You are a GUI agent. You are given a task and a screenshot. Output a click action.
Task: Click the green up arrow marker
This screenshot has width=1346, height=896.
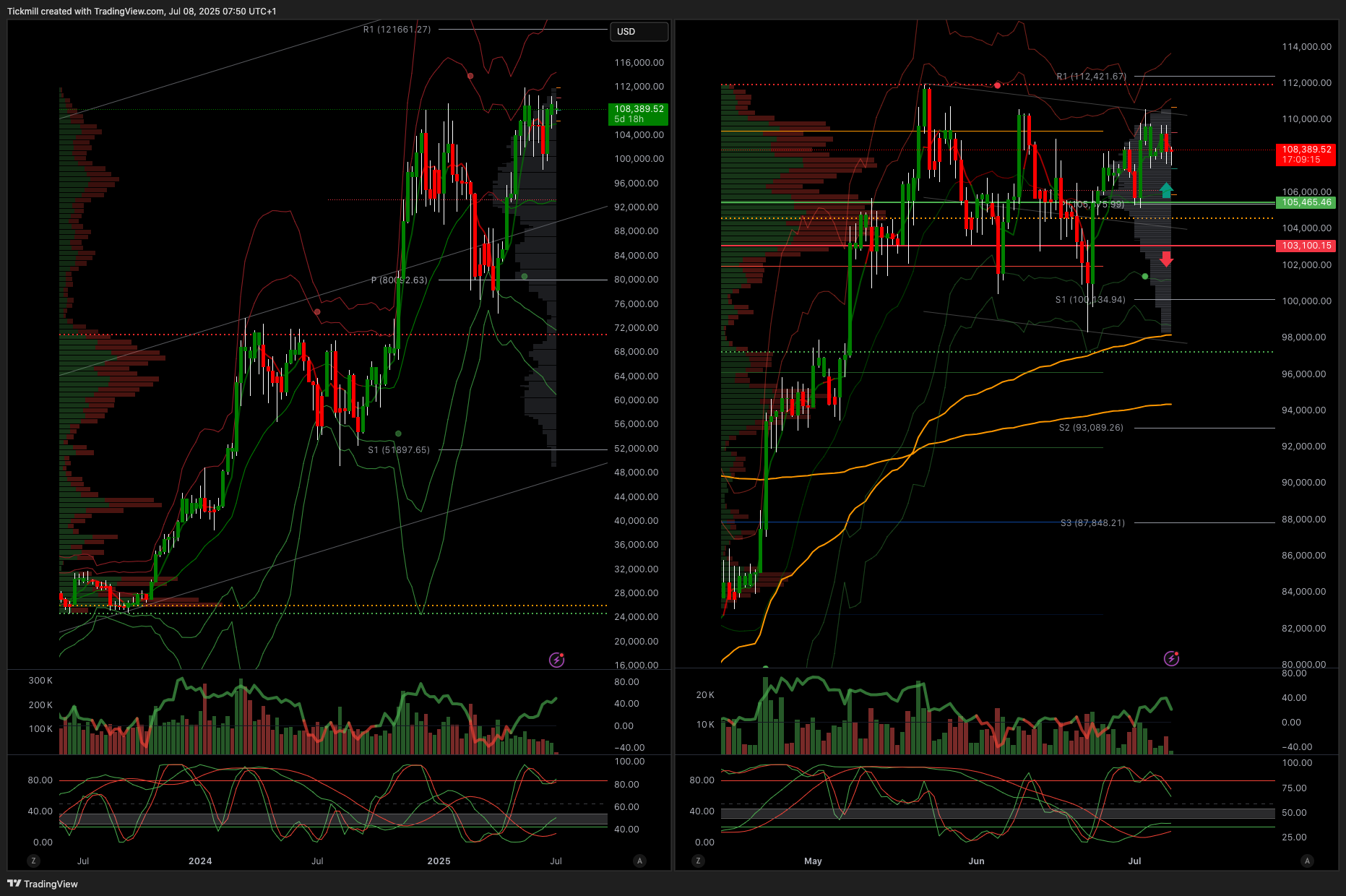[1166, 191]
